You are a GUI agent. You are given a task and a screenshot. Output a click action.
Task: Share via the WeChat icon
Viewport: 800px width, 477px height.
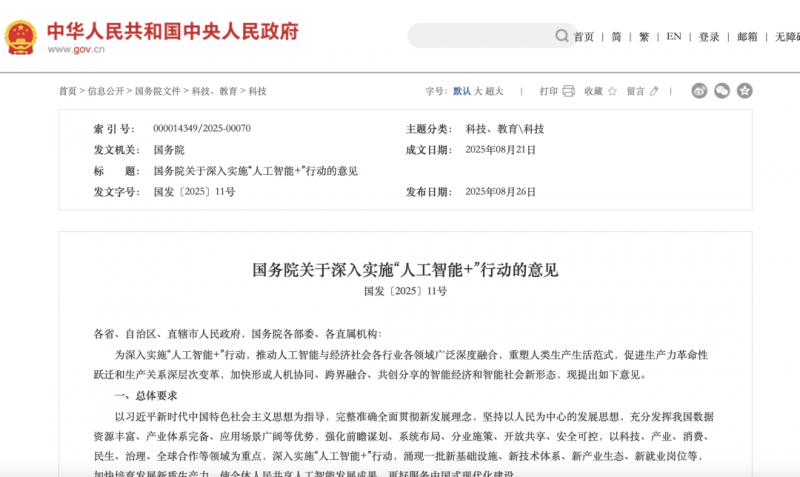(722, 91)
